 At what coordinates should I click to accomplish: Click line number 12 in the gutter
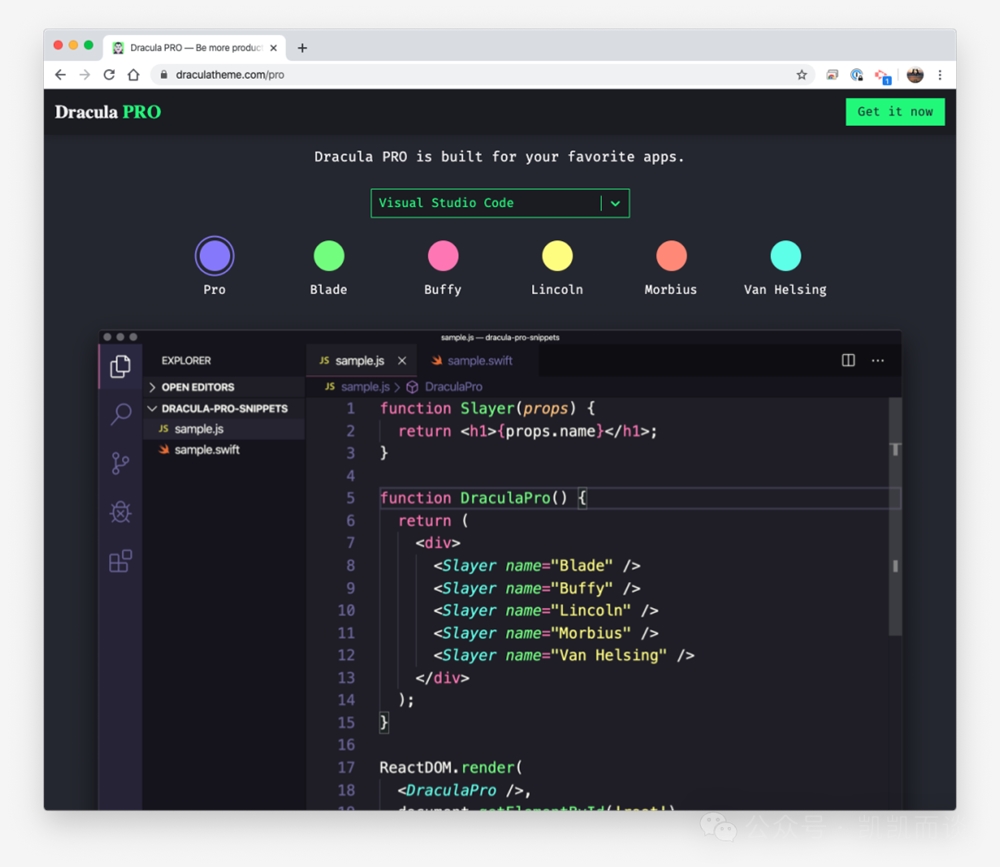[346, 655]
